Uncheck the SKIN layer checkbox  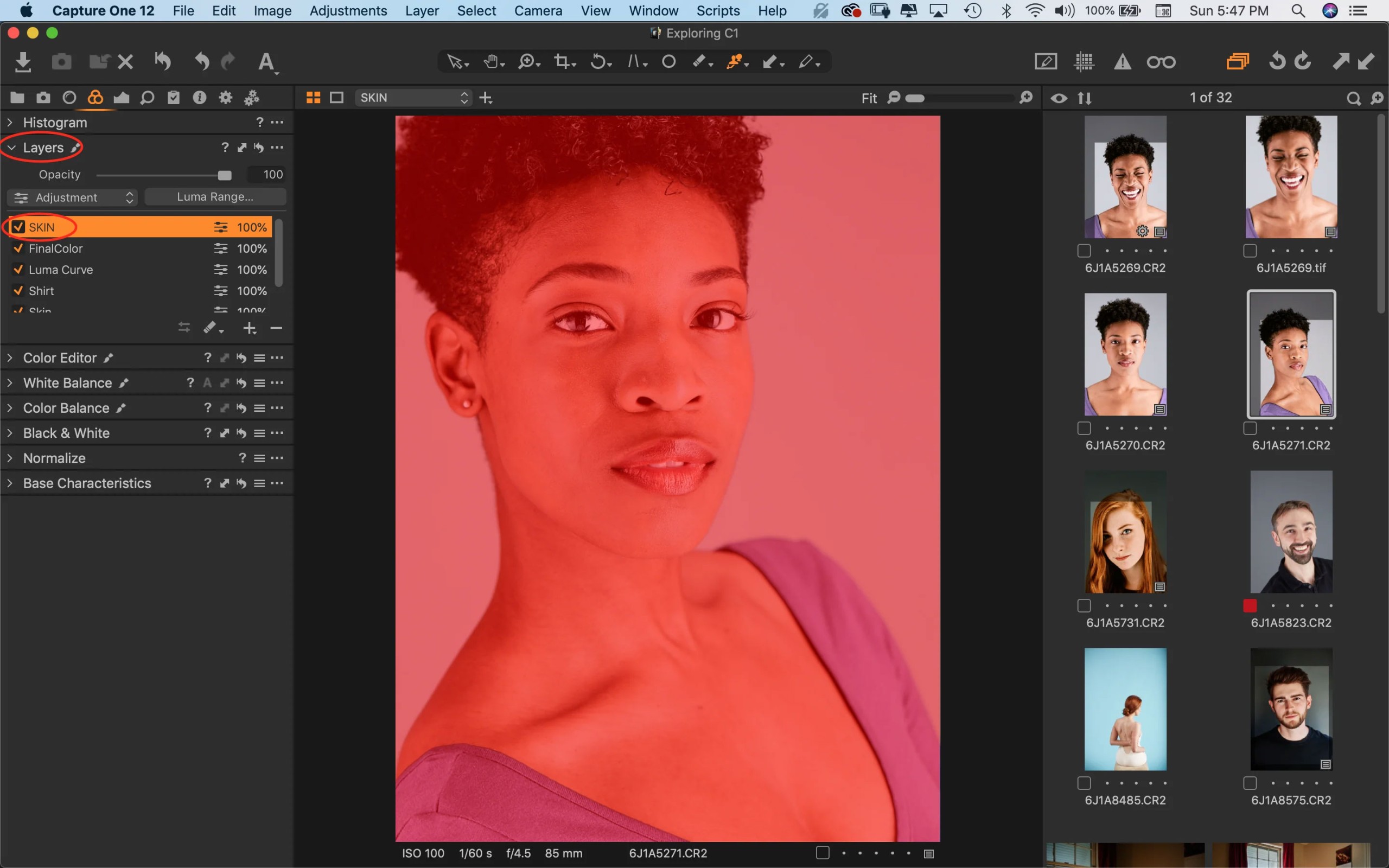18,227
